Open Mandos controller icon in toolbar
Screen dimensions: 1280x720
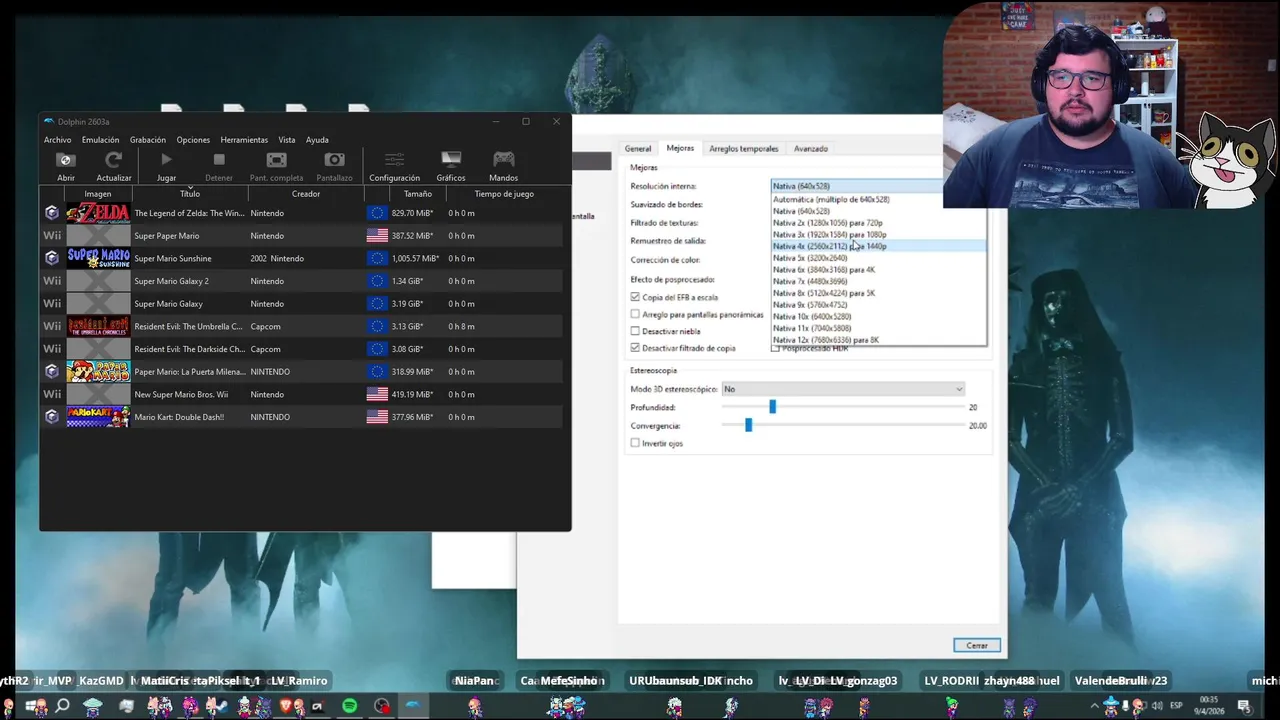504,160
